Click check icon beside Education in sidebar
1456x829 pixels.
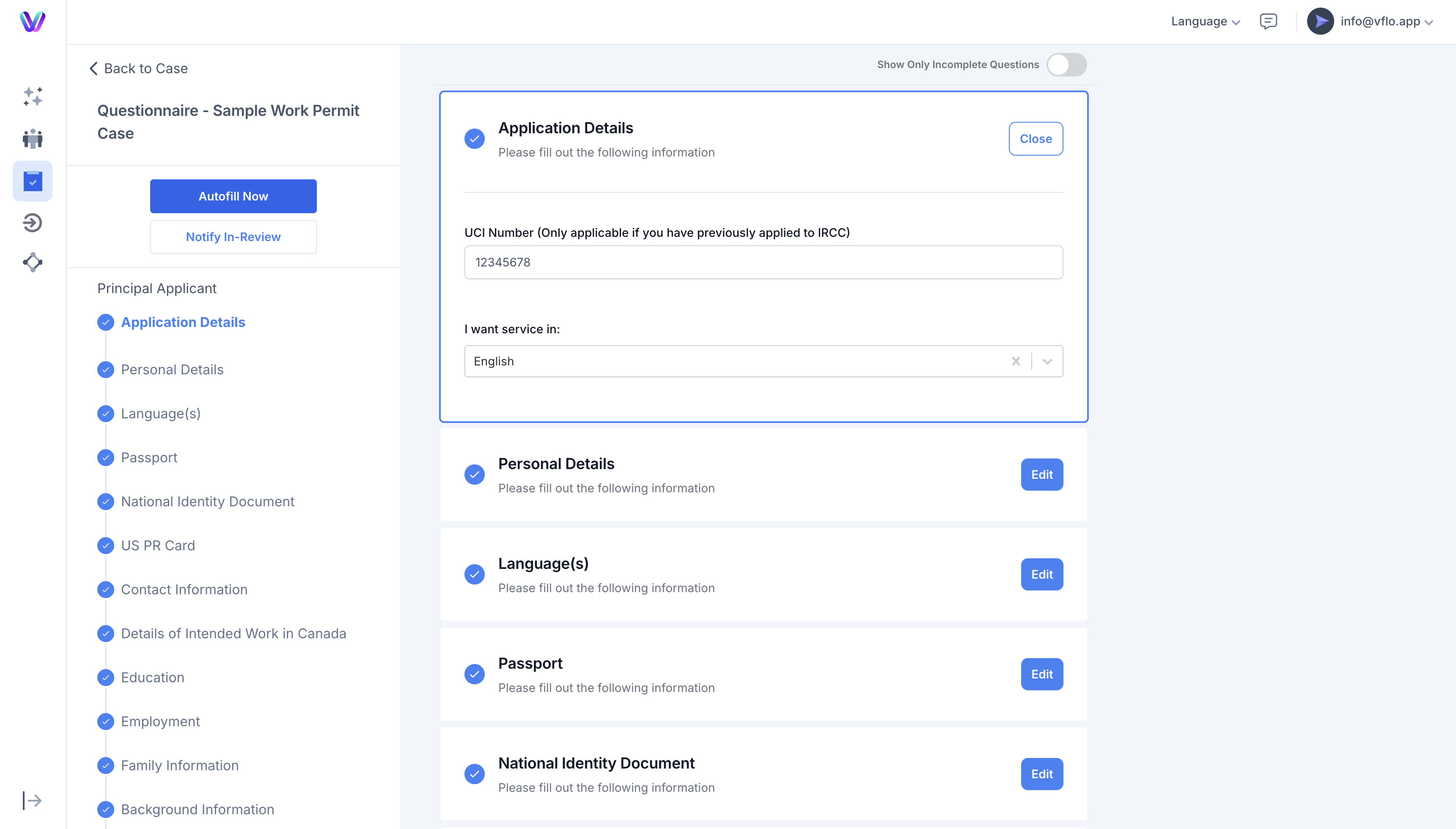coord(105,678)
